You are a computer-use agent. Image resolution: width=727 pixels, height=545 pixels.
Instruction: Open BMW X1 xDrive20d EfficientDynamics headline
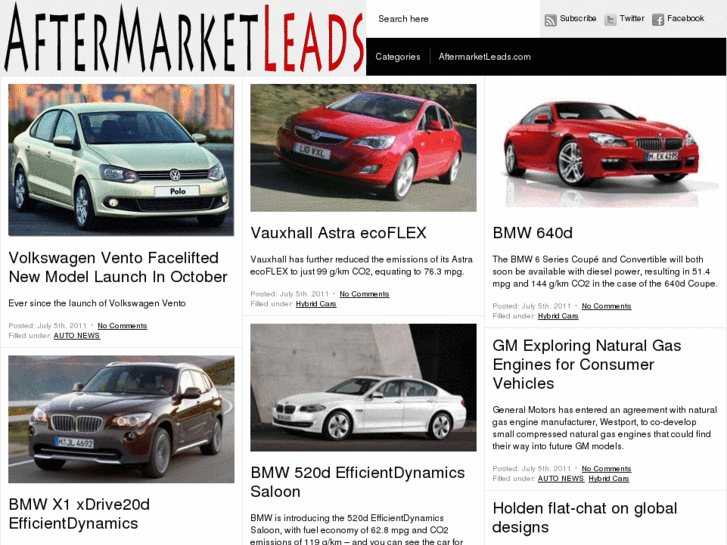coord(79,514)
